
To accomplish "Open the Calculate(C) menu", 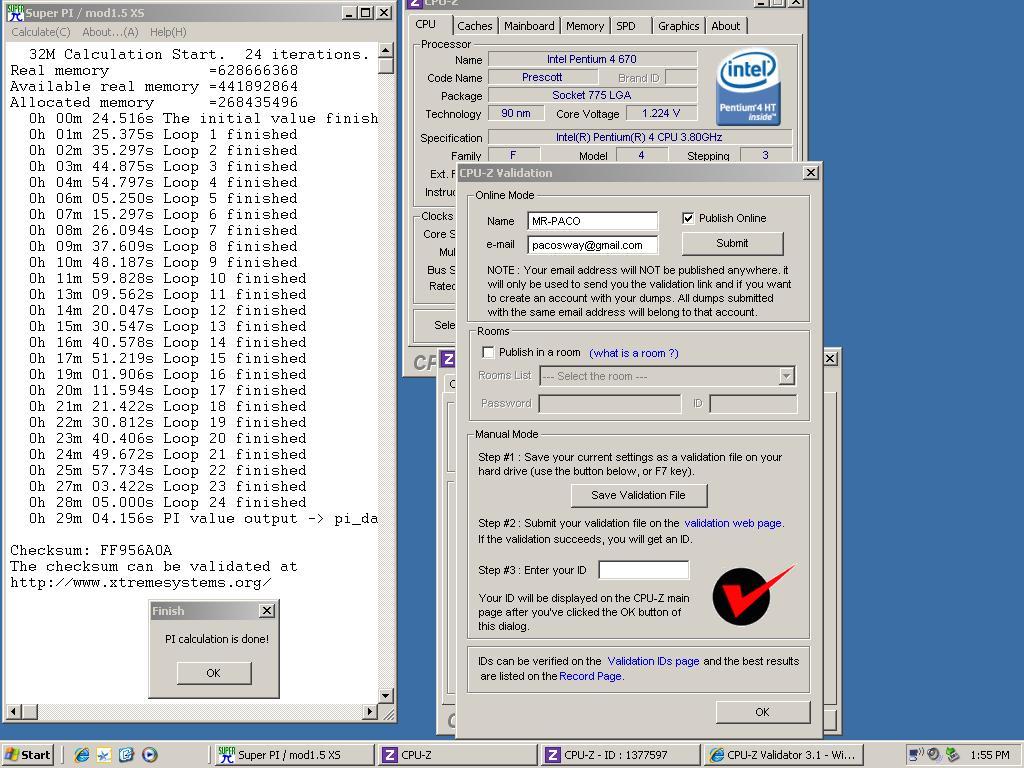I will [40, 32].
